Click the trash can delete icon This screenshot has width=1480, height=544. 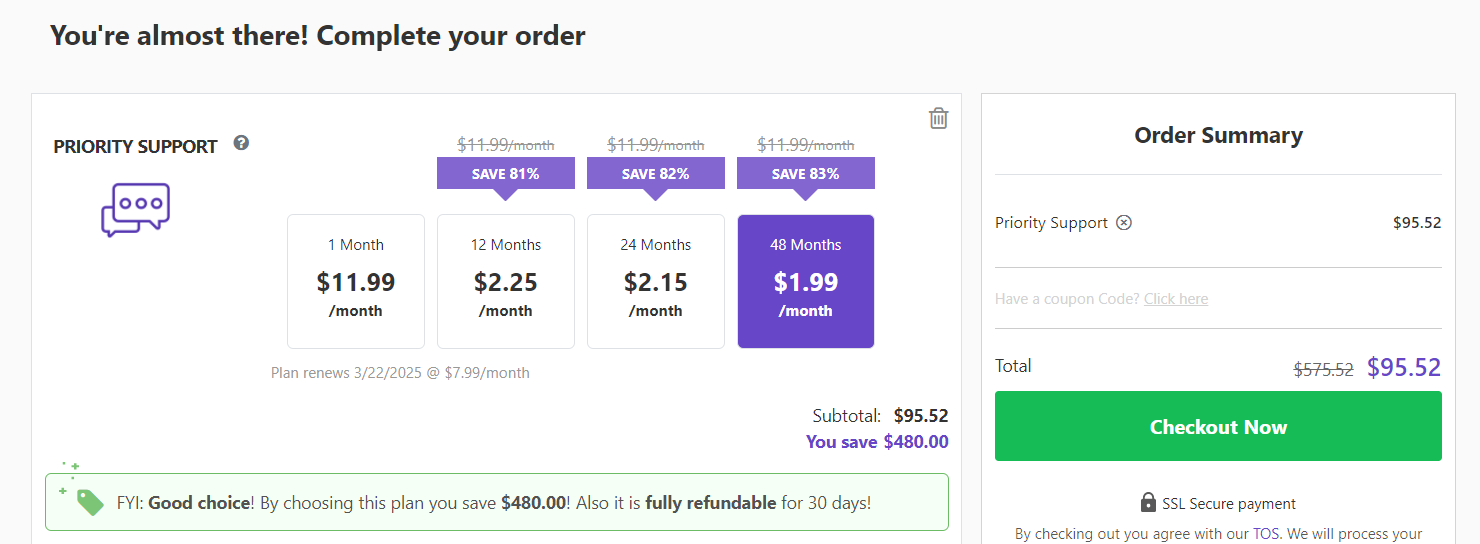click(938, 118)
